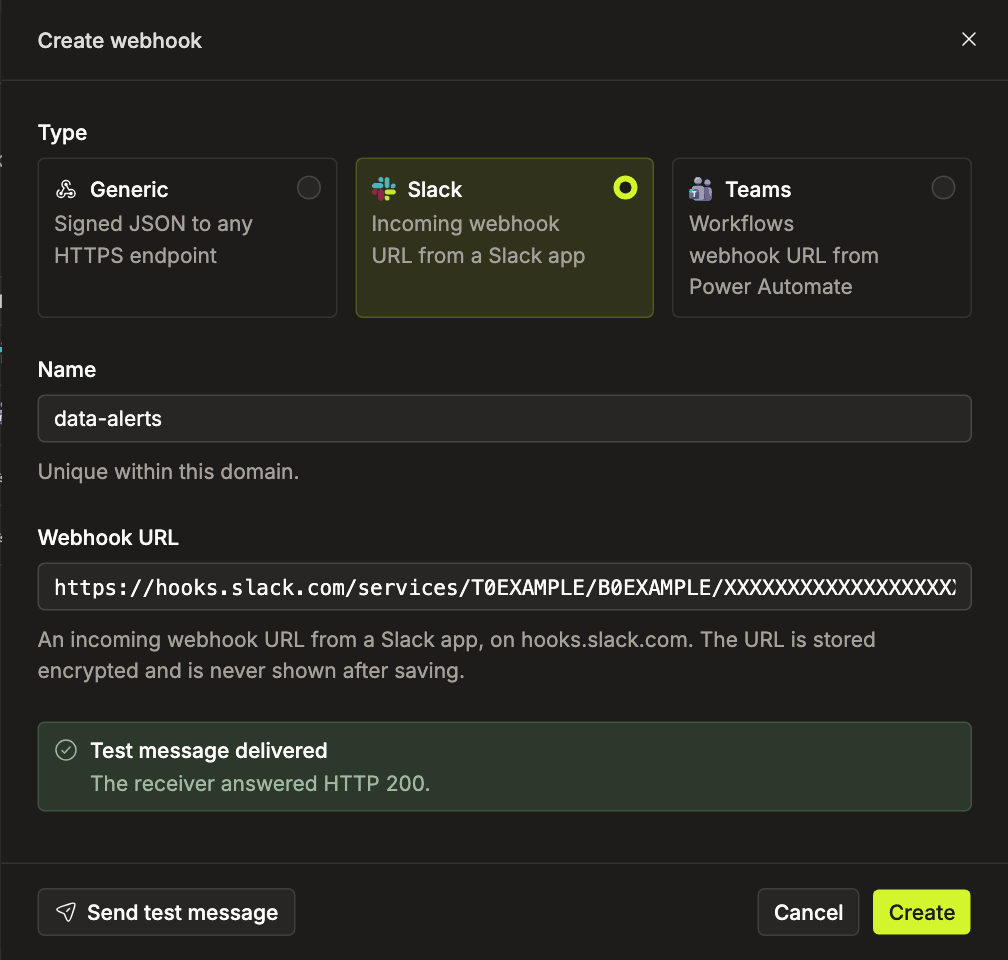
Task: Click the URL stored encrypted help text
Action: tap(456, 655)
